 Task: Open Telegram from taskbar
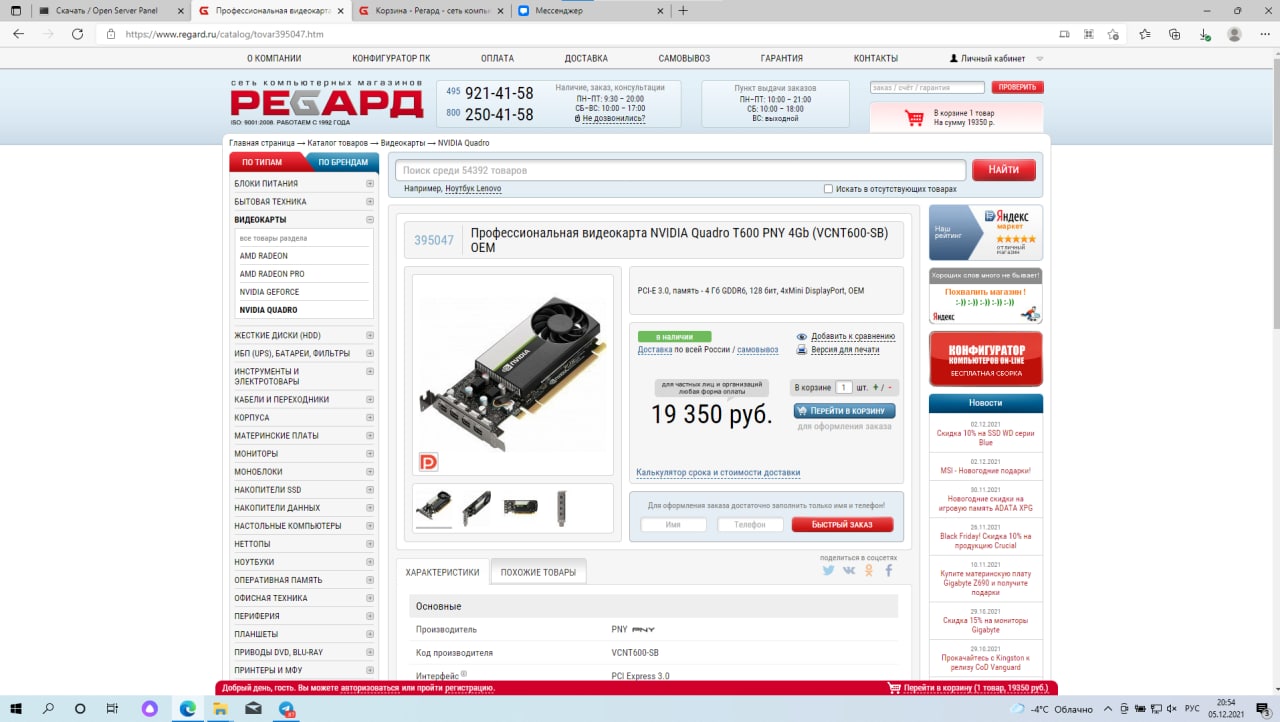[287, 709]
